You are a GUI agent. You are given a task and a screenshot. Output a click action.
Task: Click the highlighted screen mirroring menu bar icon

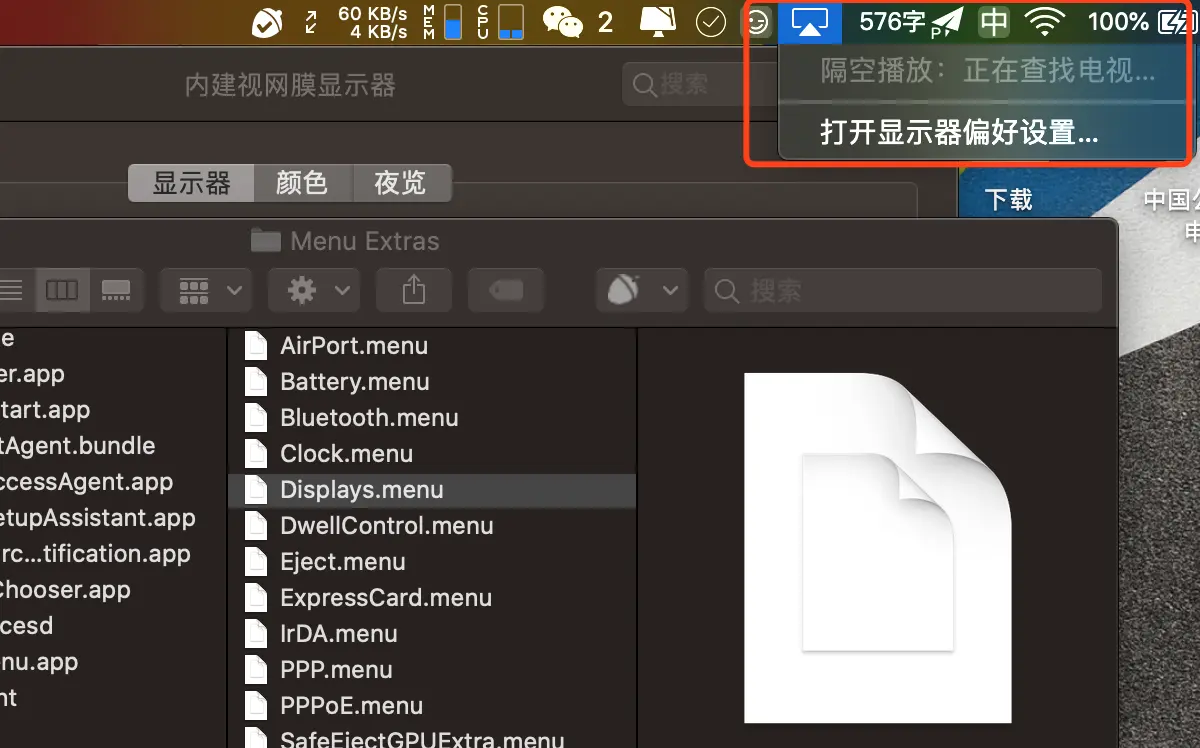pyautogui.click(x=810, y=22)
